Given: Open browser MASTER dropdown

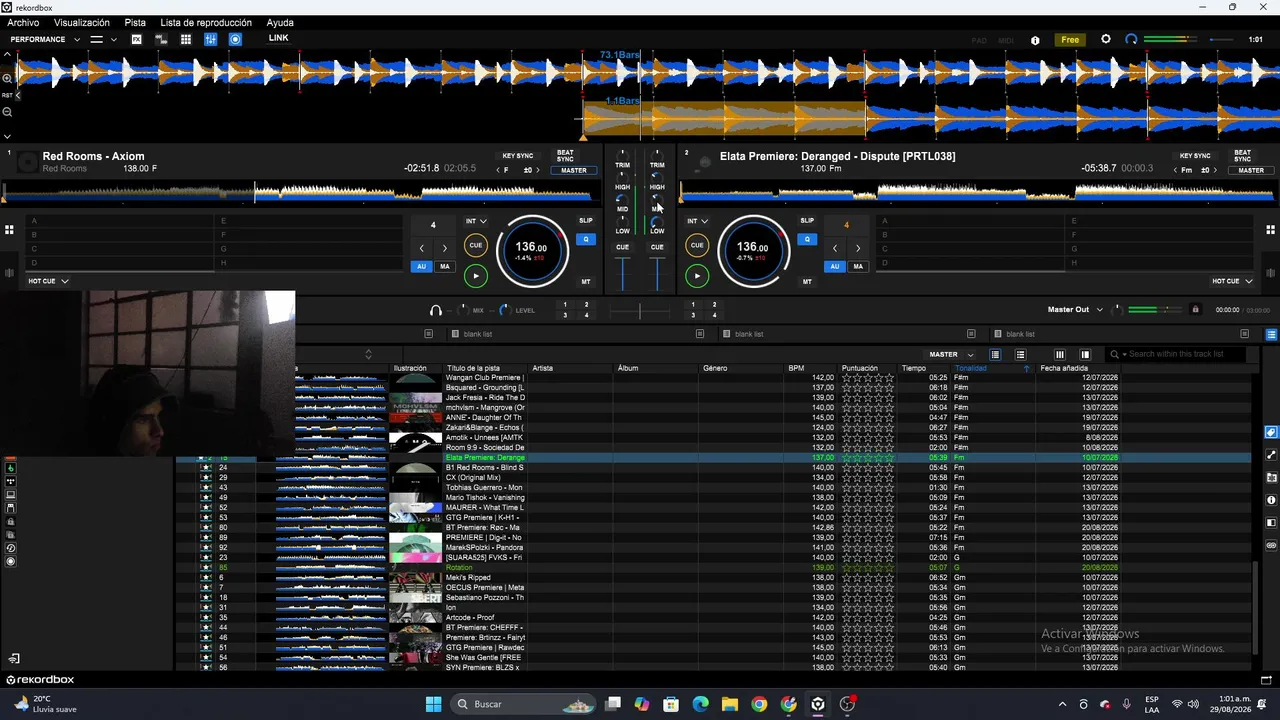Looking at the screenshot, I should (x=951, y=354).
